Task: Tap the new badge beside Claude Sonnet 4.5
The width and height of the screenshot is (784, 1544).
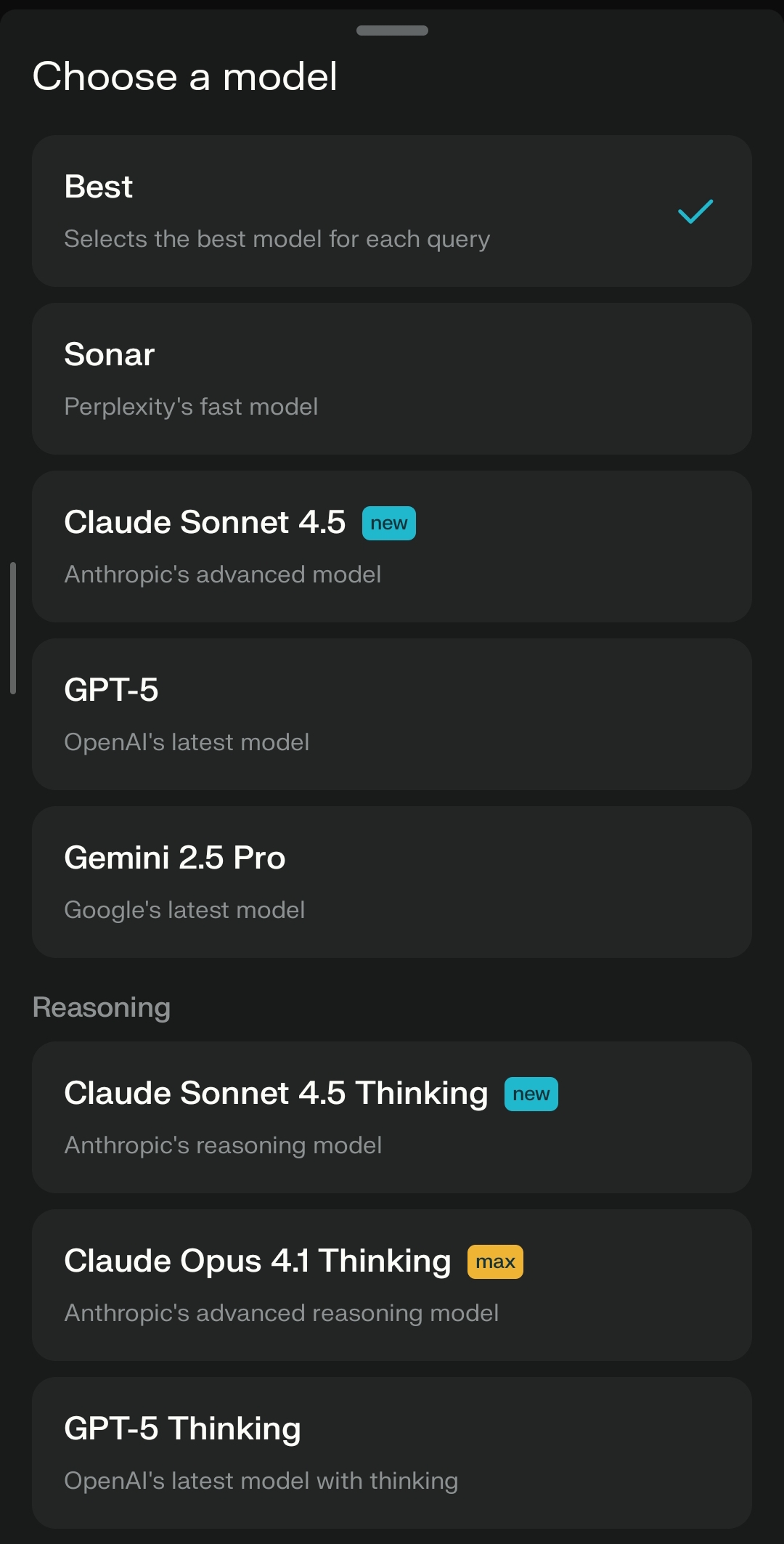Action: click(389, 524)
